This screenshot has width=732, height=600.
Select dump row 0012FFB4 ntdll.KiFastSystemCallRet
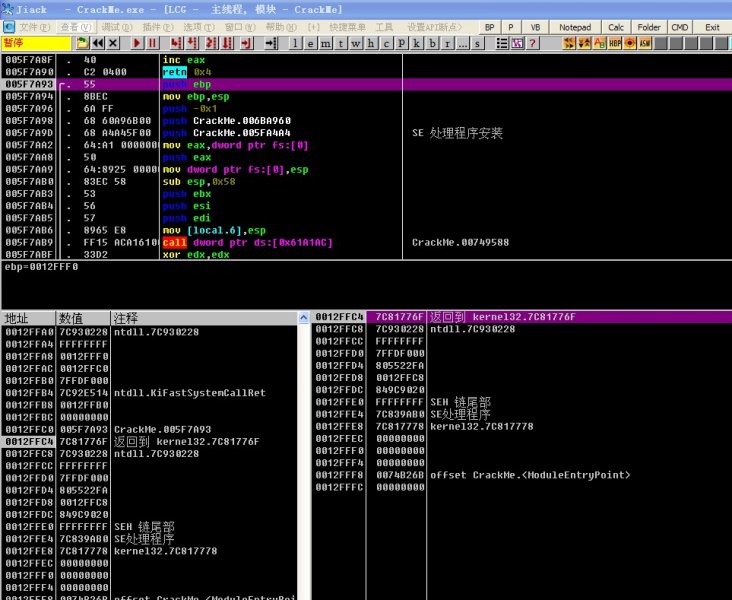tap(149, 393)
